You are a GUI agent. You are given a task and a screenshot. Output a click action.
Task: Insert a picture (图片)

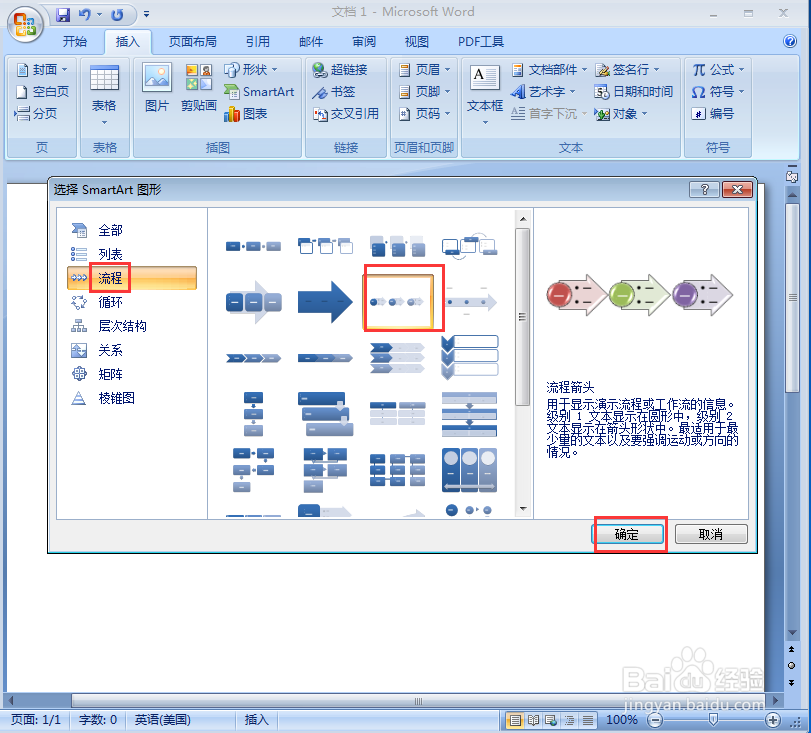[157, 87]
